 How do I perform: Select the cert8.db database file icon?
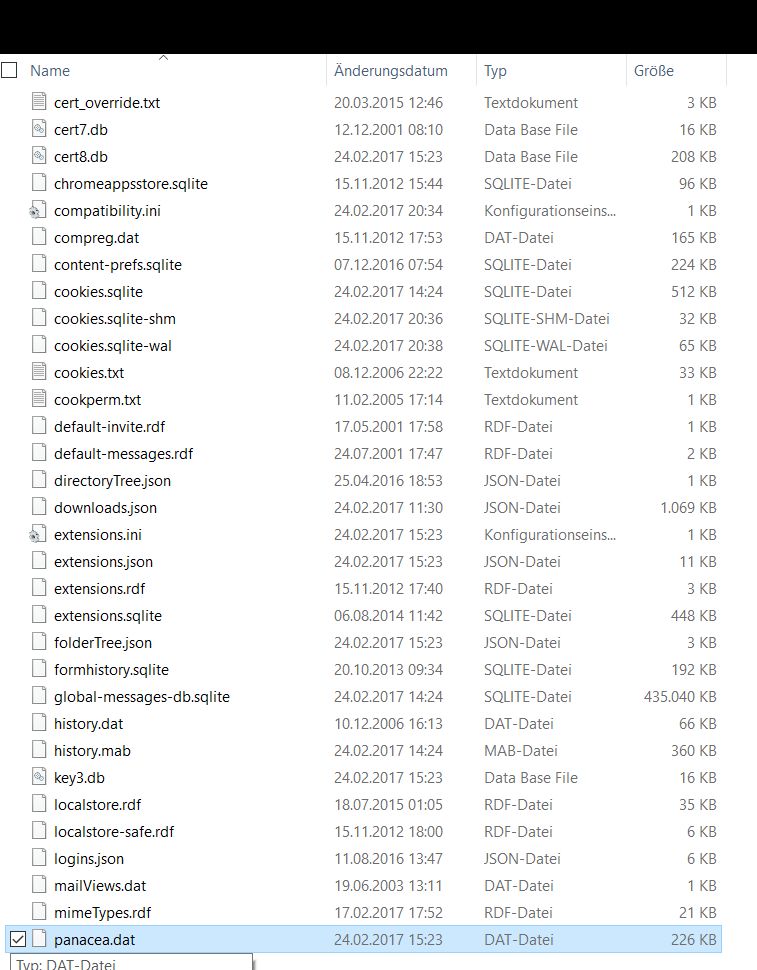pos(39,156)
